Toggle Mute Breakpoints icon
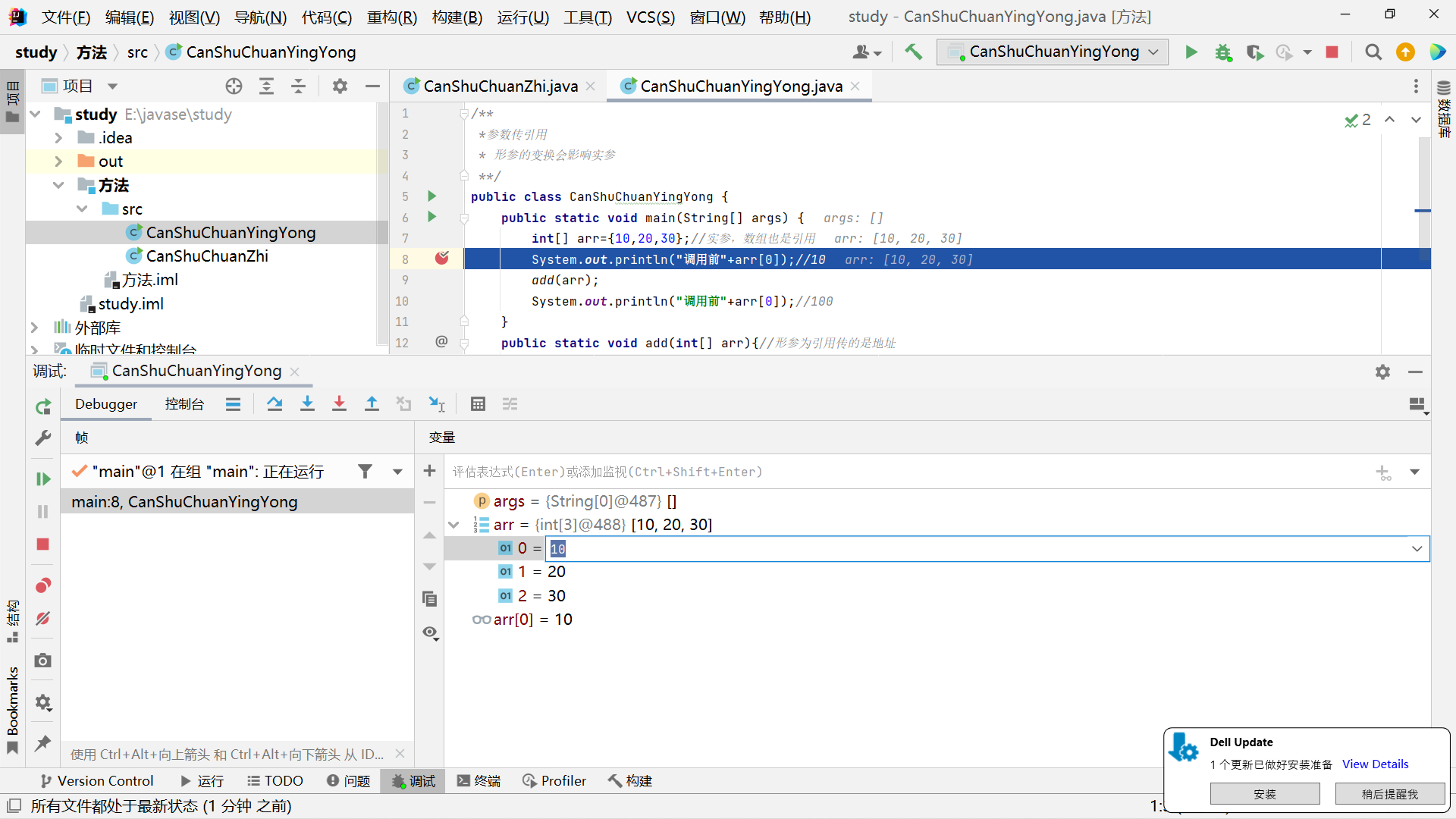The width and height of the screenshot is (1456, 819). tap(43, 619)
